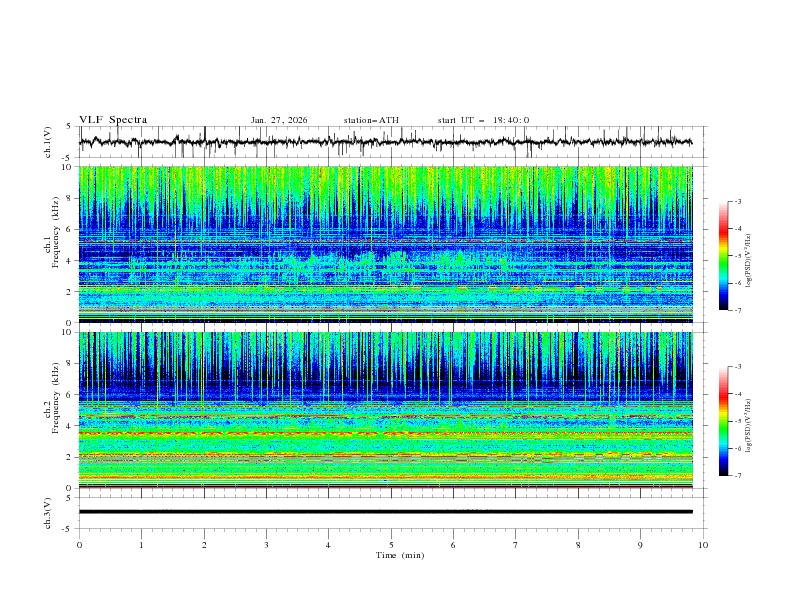Click the "8" kHz tick of ch.1 spectrogram
Image resolution: width=792 pixels, height=612 pixels.
coord(70,198)
